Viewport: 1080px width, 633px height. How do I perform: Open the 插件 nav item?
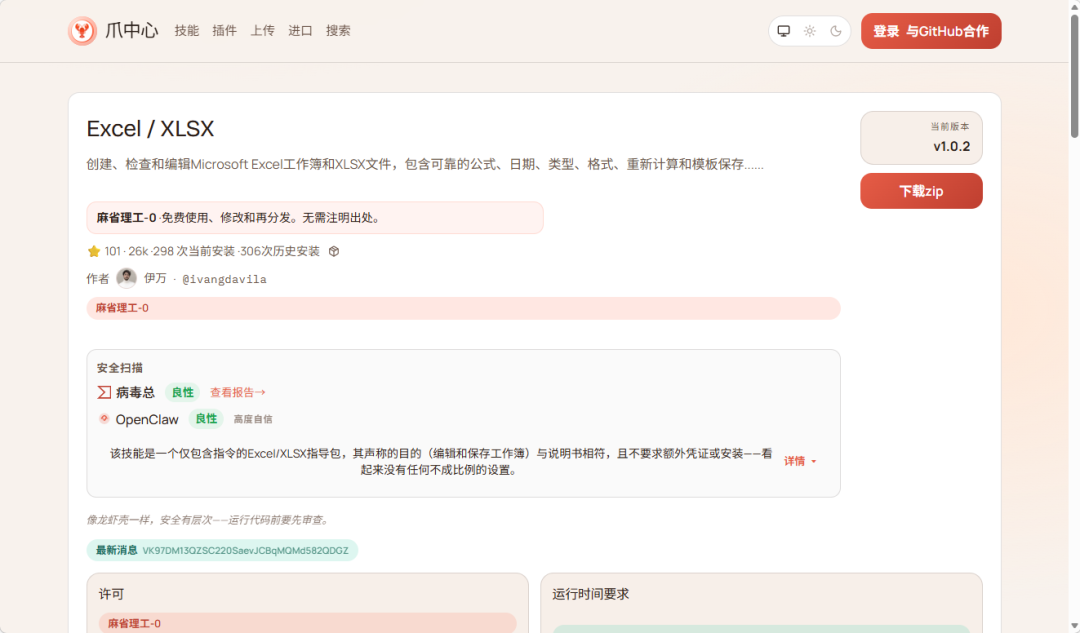(x=225, y=31)
